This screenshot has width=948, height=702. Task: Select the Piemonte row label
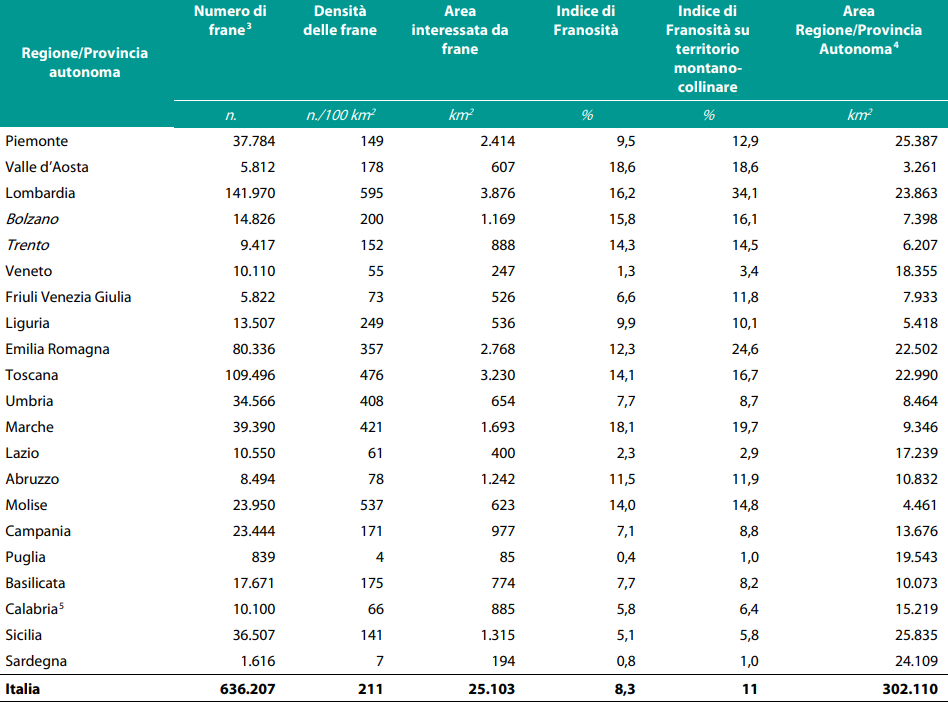[37, 141]
